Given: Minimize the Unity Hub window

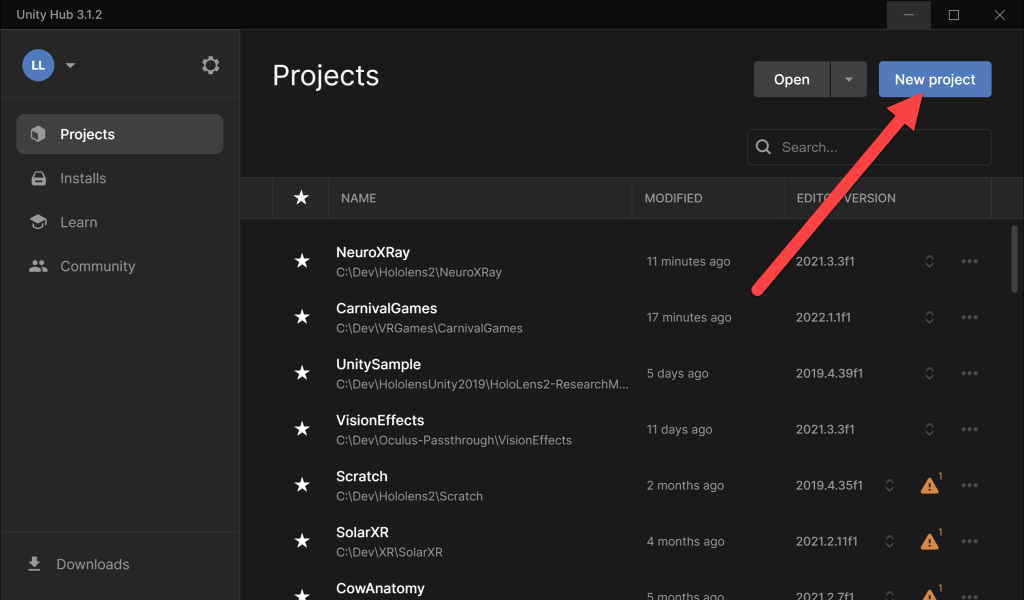Looking at the screenshot, I should 908,14.
